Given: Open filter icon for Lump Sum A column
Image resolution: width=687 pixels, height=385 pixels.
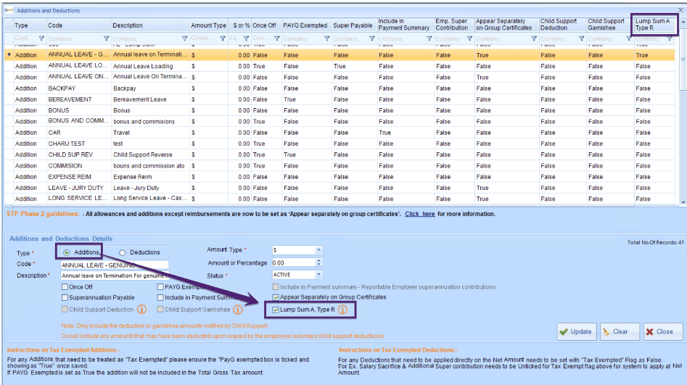Looking at the screenshot, I should (x=670, y=39).
